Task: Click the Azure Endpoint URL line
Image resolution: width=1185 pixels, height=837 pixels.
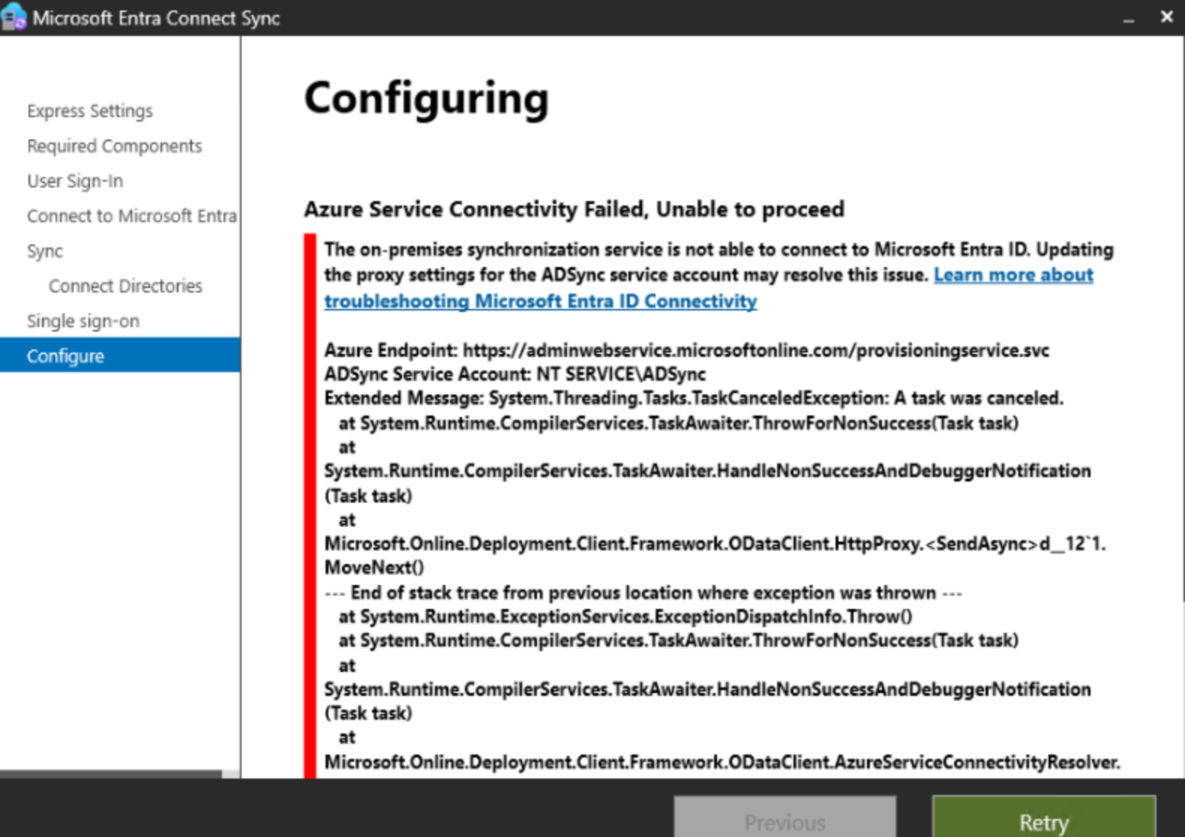Action: click(686, 350)
